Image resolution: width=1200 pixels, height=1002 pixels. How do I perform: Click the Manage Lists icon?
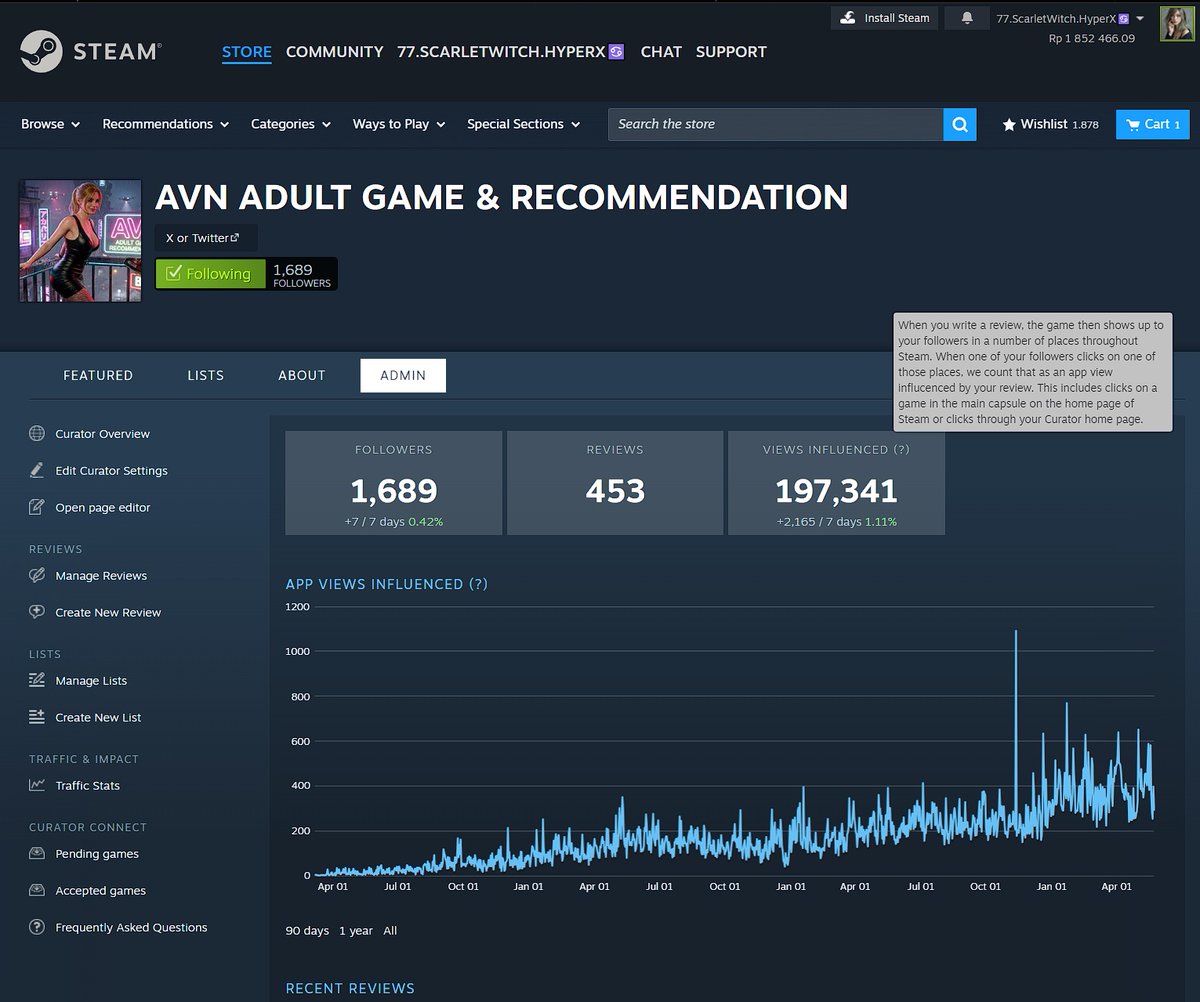click(x=37, y=680)
